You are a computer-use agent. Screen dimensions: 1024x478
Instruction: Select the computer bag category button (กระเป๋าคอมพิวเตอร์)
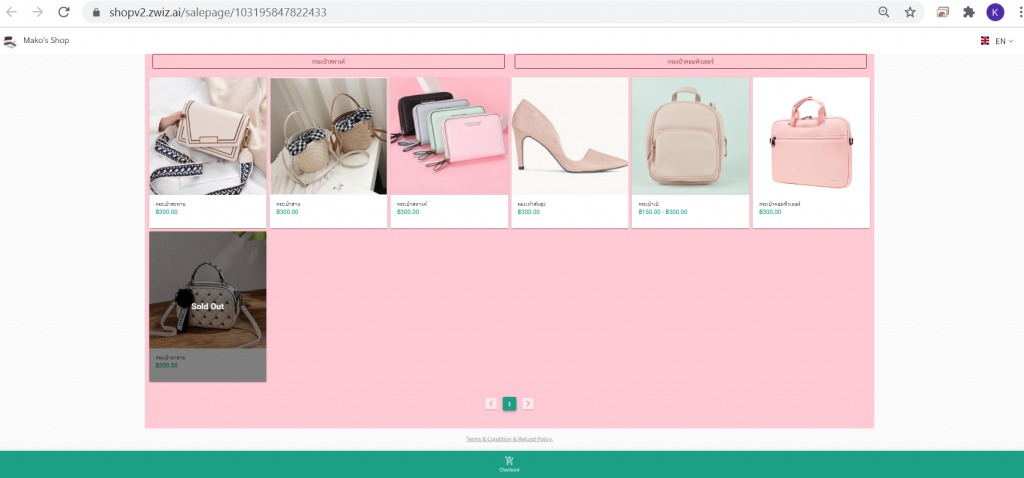(690, 61)
